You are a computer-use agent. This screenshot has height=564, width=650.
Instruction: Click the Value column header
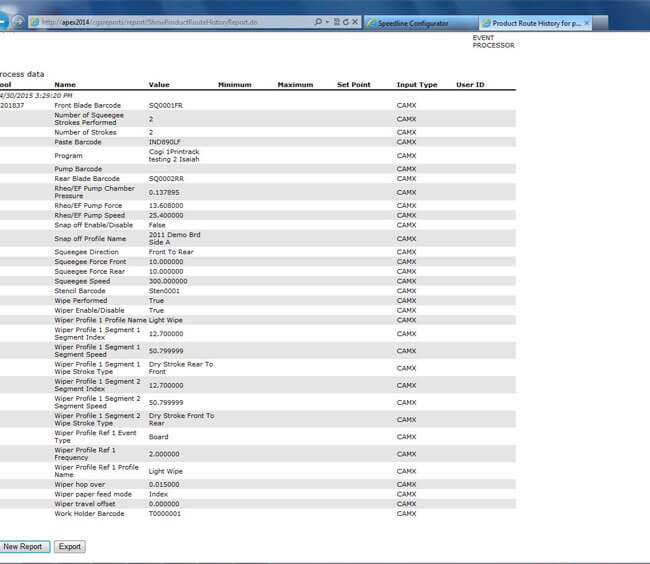point(159,85)
